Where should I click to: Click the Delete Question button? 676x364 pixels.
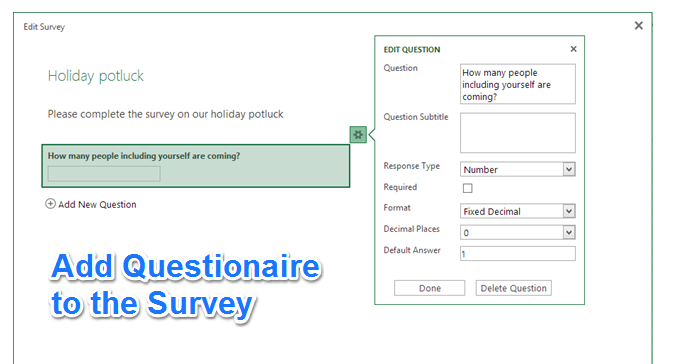[x=513, y=288]
